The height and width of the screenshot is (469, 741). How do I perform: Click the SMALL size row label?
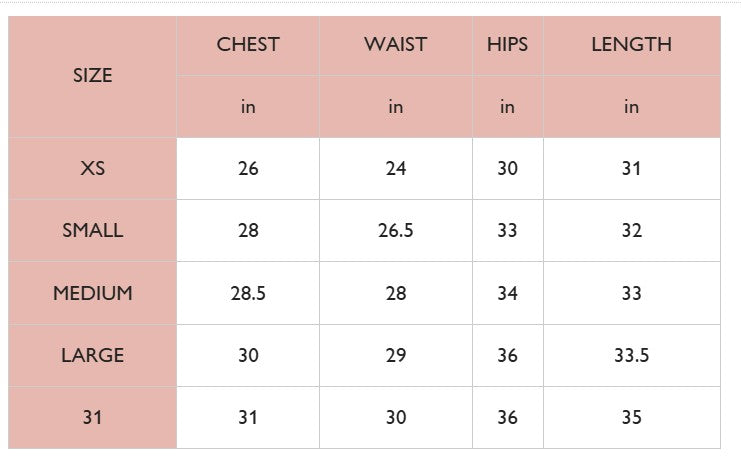tap(92, 230)
